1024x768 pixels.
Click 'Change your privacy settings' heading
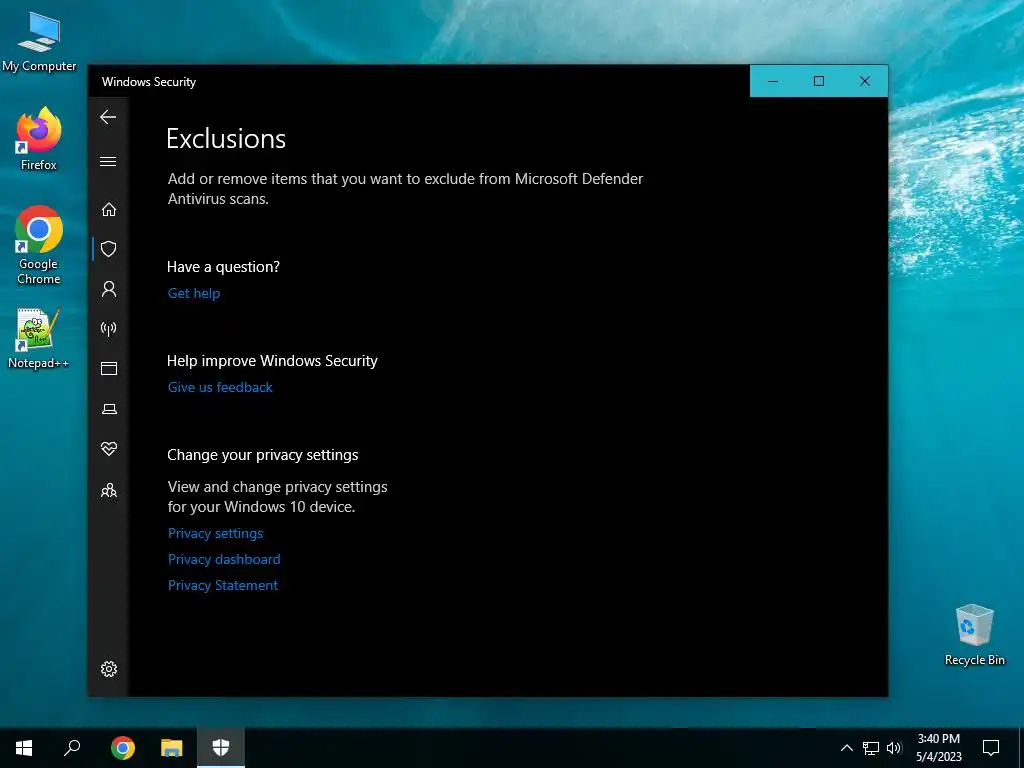[x=263, y=455]
